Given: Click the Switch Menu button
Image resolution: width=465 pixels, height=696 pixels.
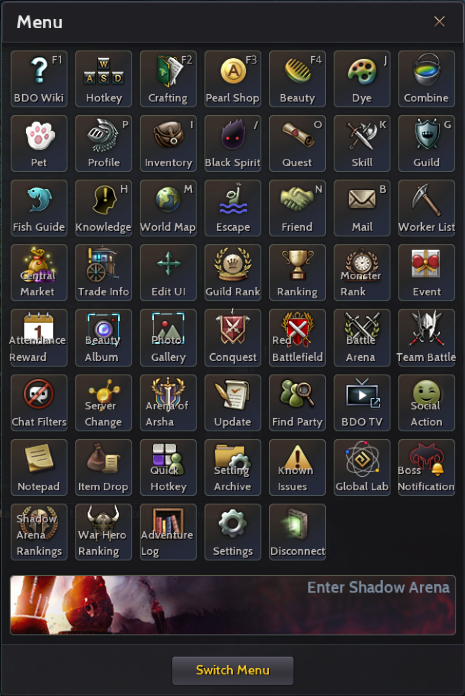Looking at the screenshot, I should point(232,670).
